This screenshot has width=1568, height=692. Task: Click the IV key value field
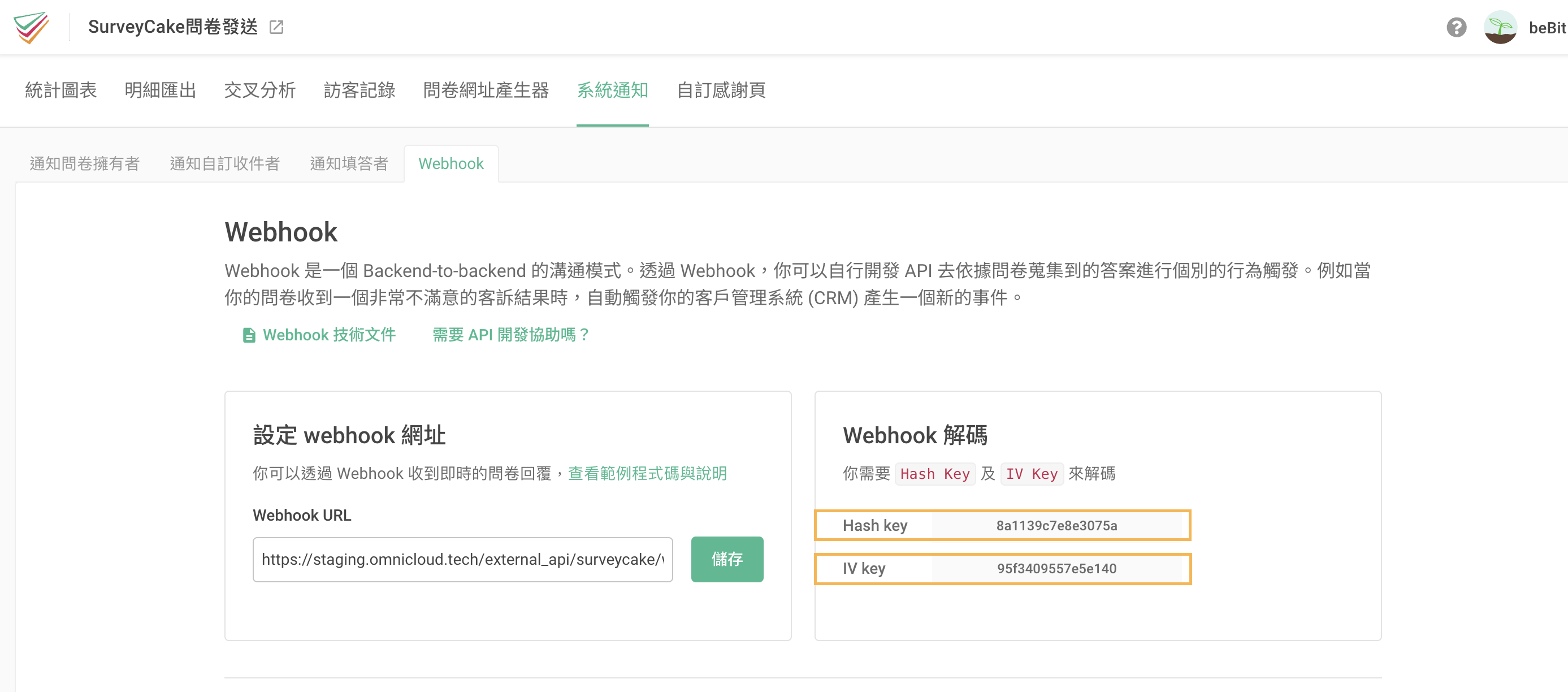[x=1056, y=569]
